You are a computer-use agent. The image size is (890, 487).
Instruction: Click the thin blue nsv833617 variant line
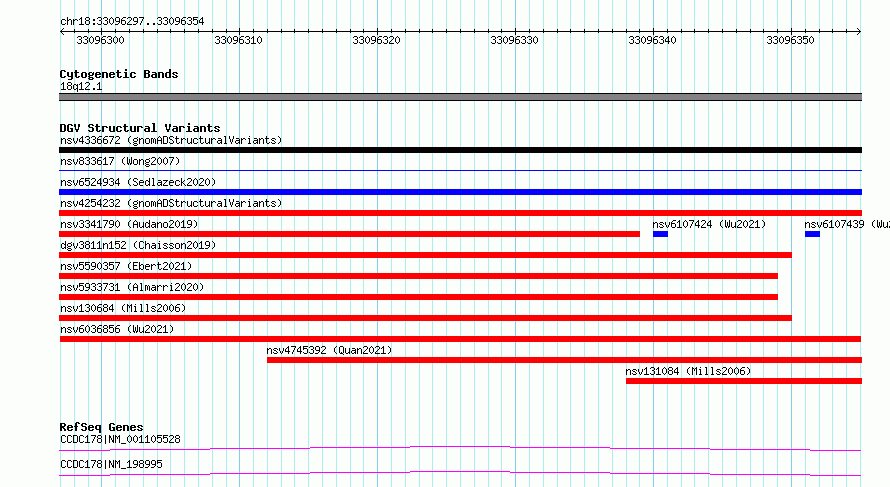(460, 170)
